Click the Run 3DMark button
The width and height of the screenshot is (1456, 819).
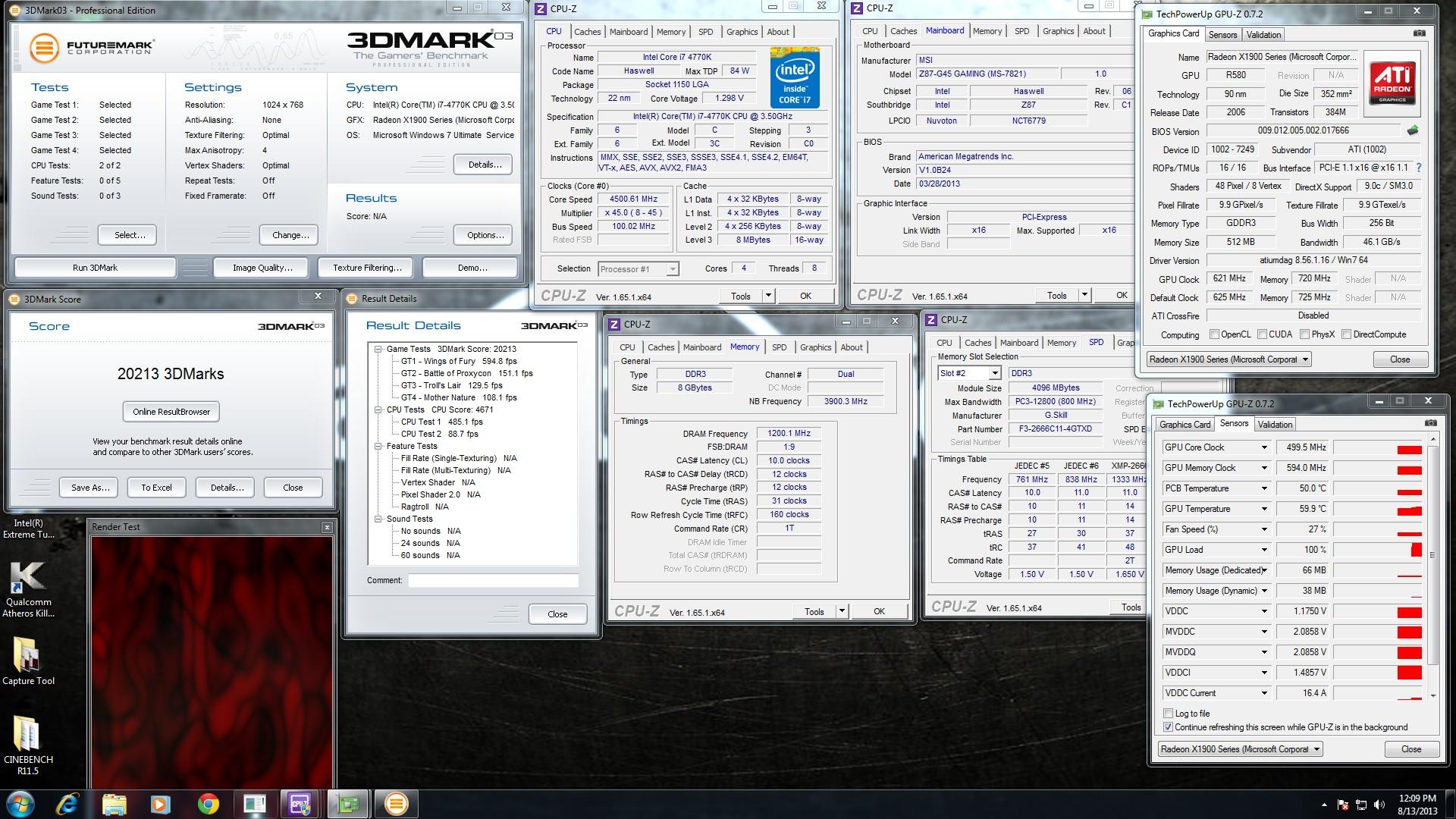coord(95,268)
